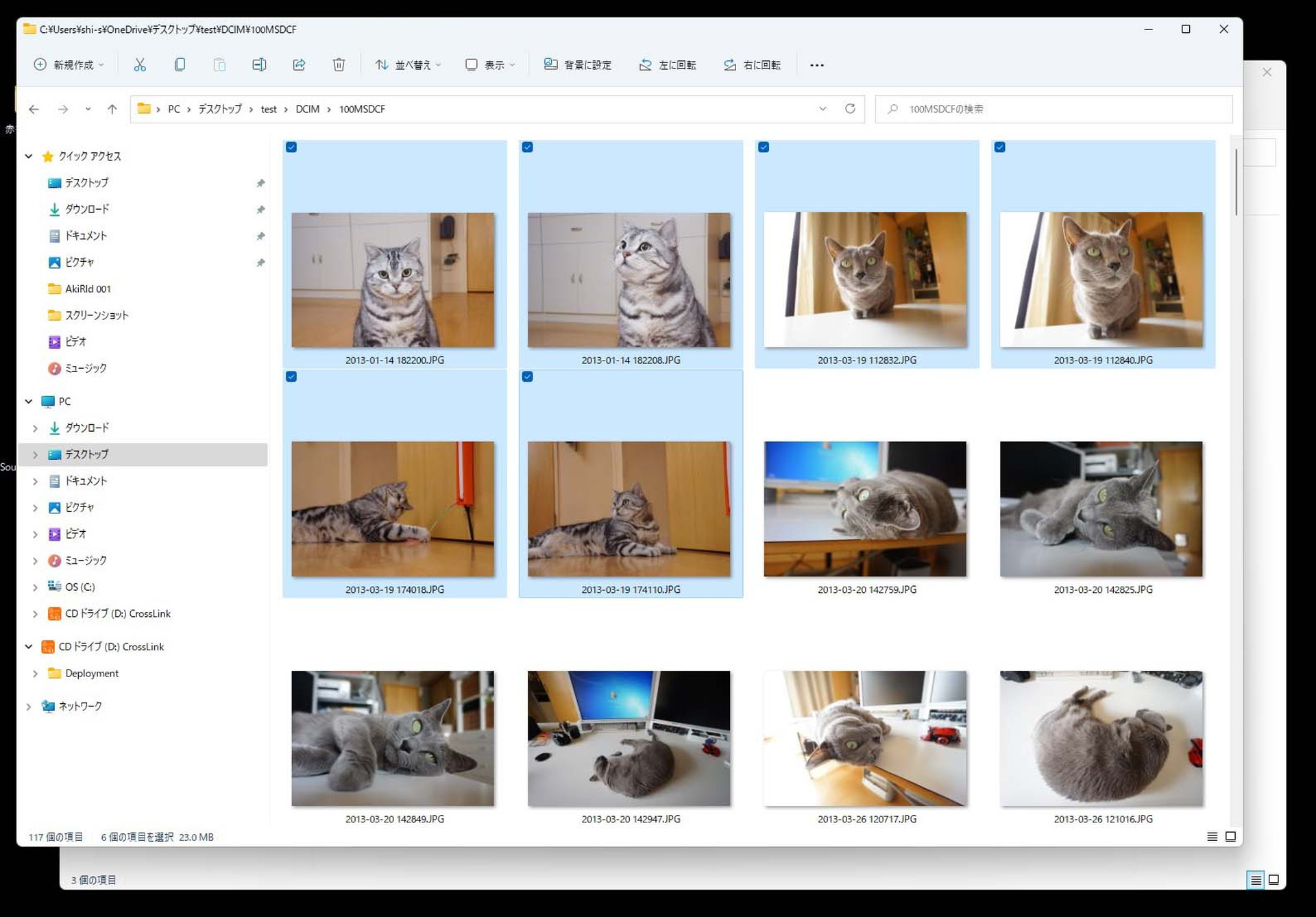Set selected image as background (背景に設定)
Viewport: 1316px width, 917px height.
click(x=578, y=64)
